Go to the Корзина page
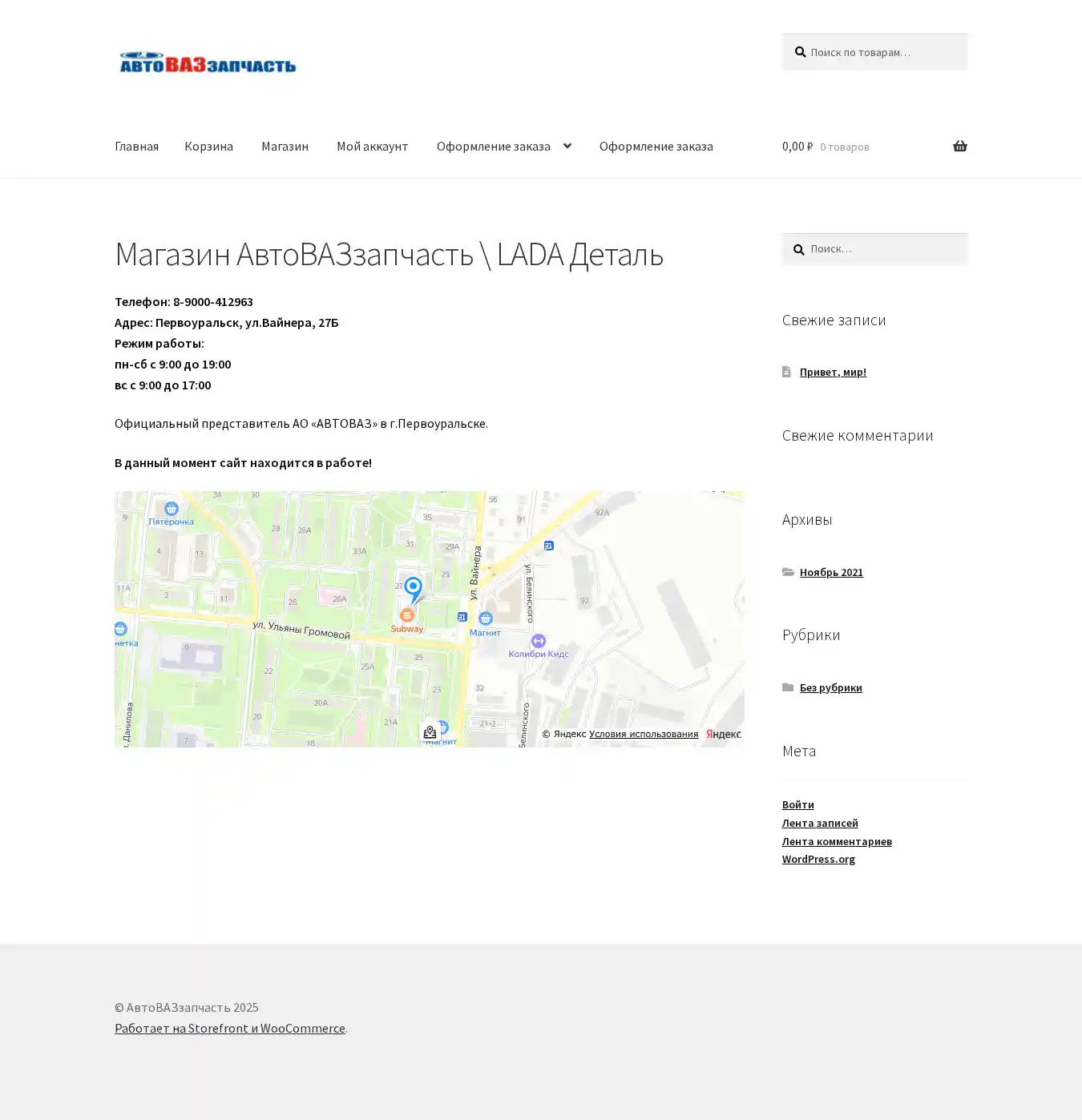The width and height of the screenshot is (1082, 1120). (208, 146)
